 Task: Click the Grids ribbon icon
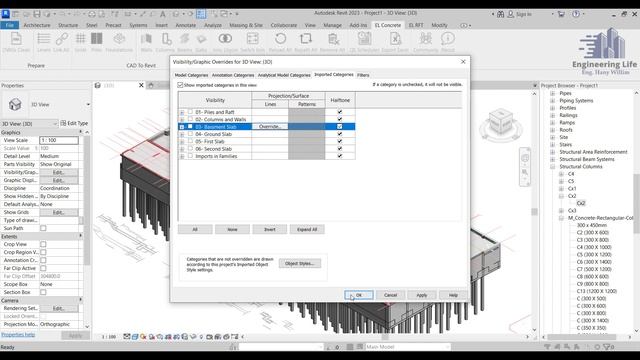(x=80, y=39)
